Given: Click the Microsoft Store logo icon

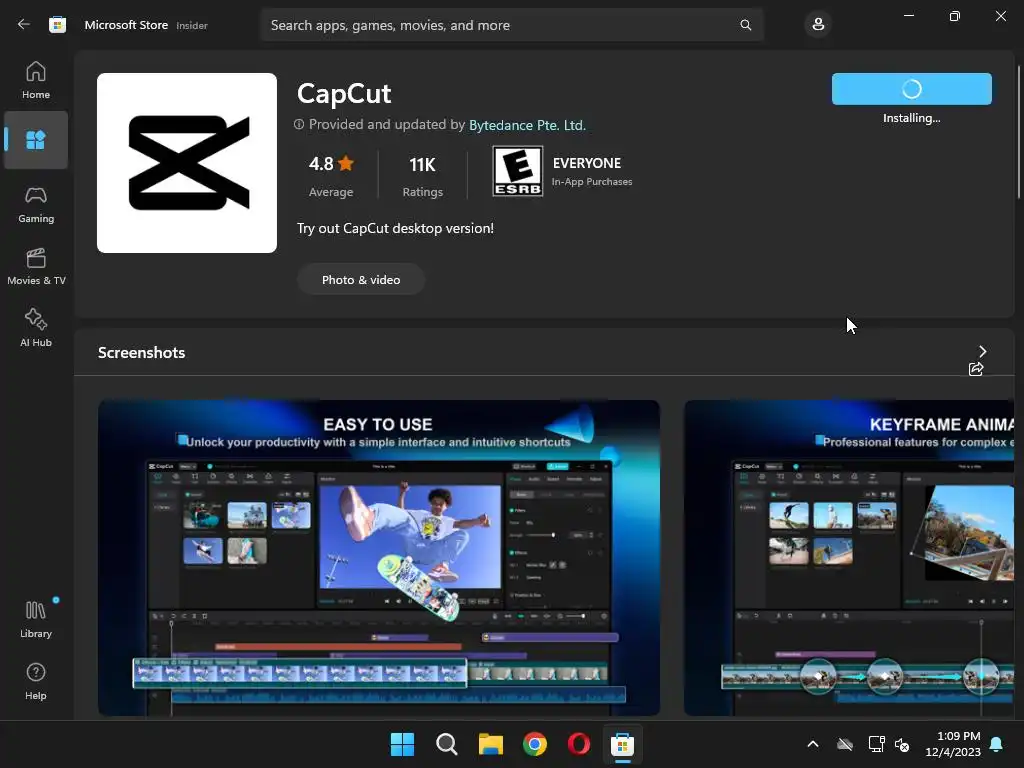Looking at the screenshot, I should click(x=57, y=25).
